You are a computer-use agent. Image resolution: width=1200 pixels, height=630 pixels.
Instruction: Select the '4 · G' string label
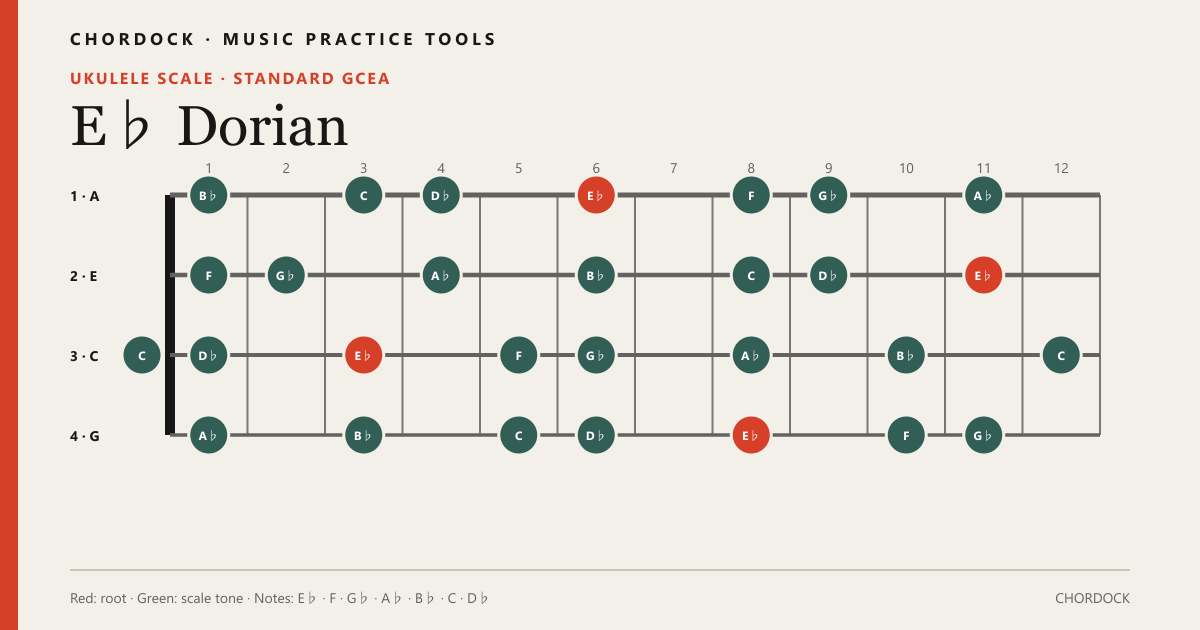click(85, 436)
